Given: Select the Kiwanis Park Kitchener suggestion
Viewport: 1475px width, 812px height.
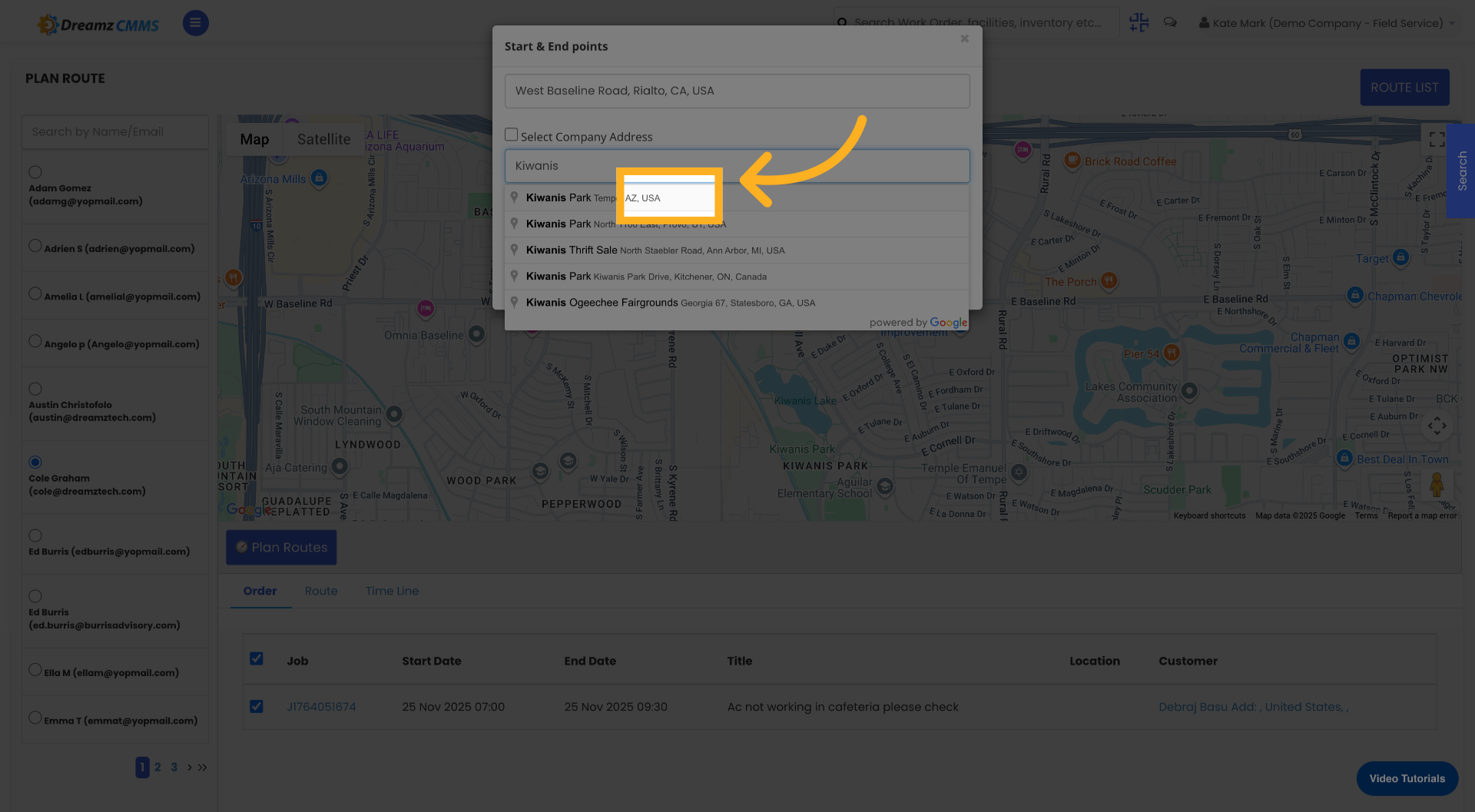Looking at the screenshot, I should click(x=645, y=277).
